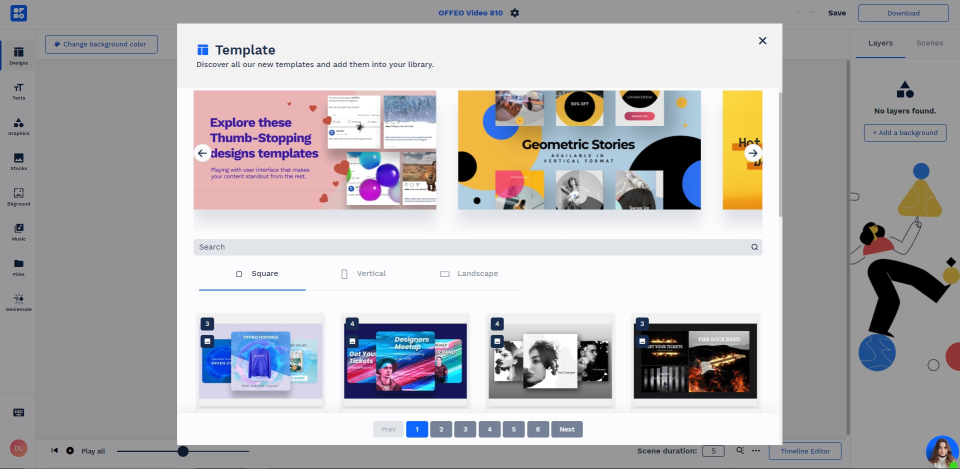Viewport: 960px width, 469px height.
Task: Go to page 1 of templates
Action: coord(417,429)
